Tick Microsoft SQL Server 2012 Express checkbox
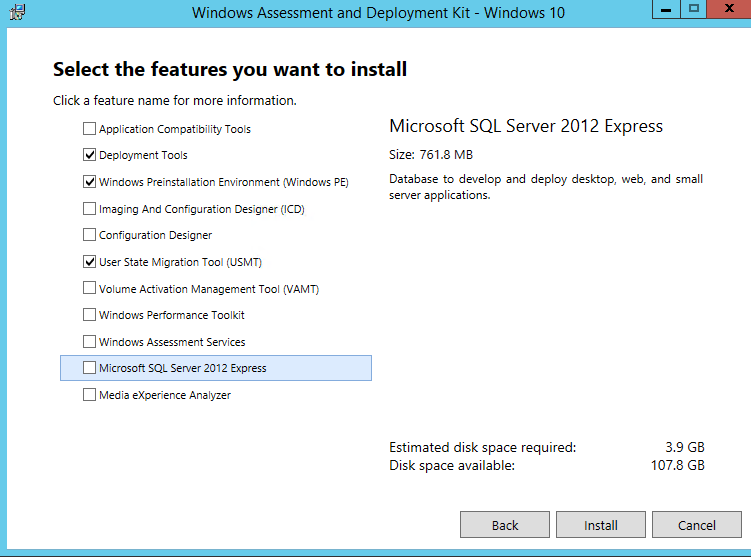This screenshot has height=558, width=751. click(x=89, y=367)
